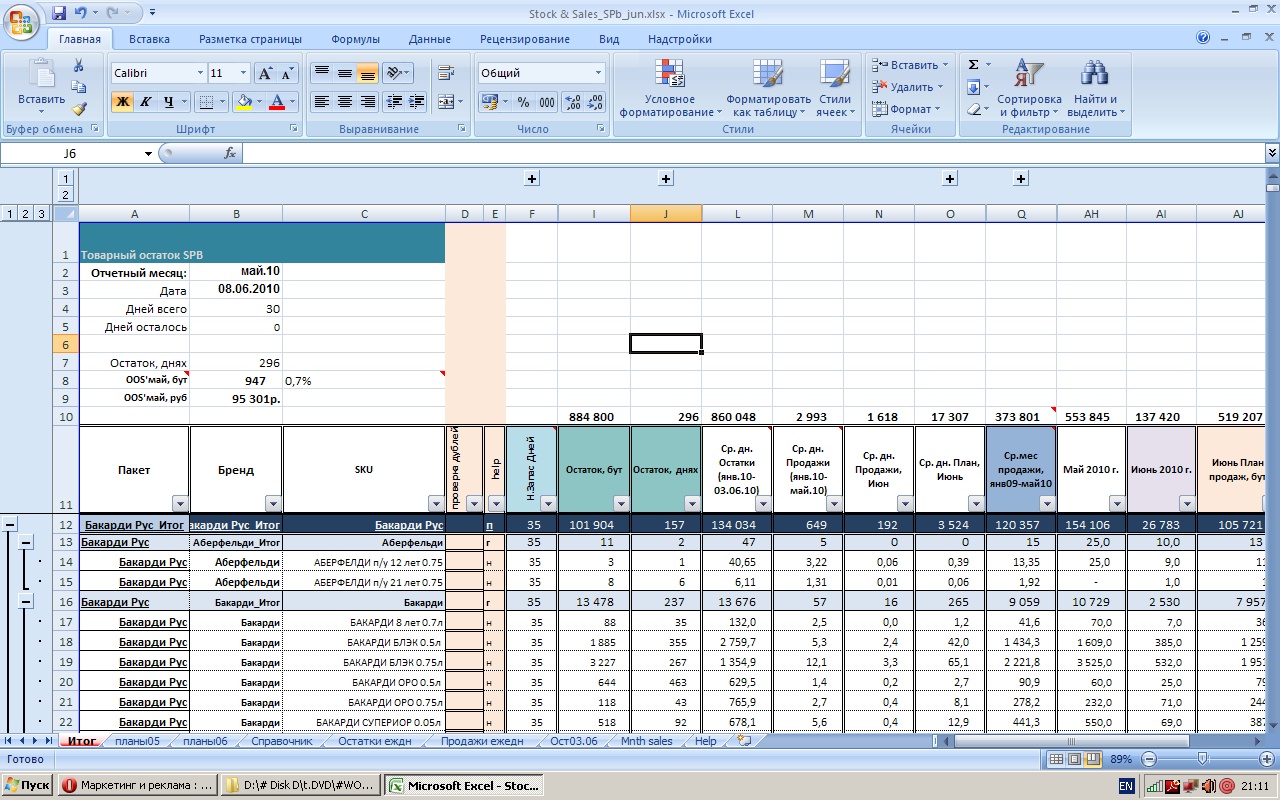Toggle bottom vertical alignment (highlighted)
Screen dimensions: 1280x800
(367, 73)
